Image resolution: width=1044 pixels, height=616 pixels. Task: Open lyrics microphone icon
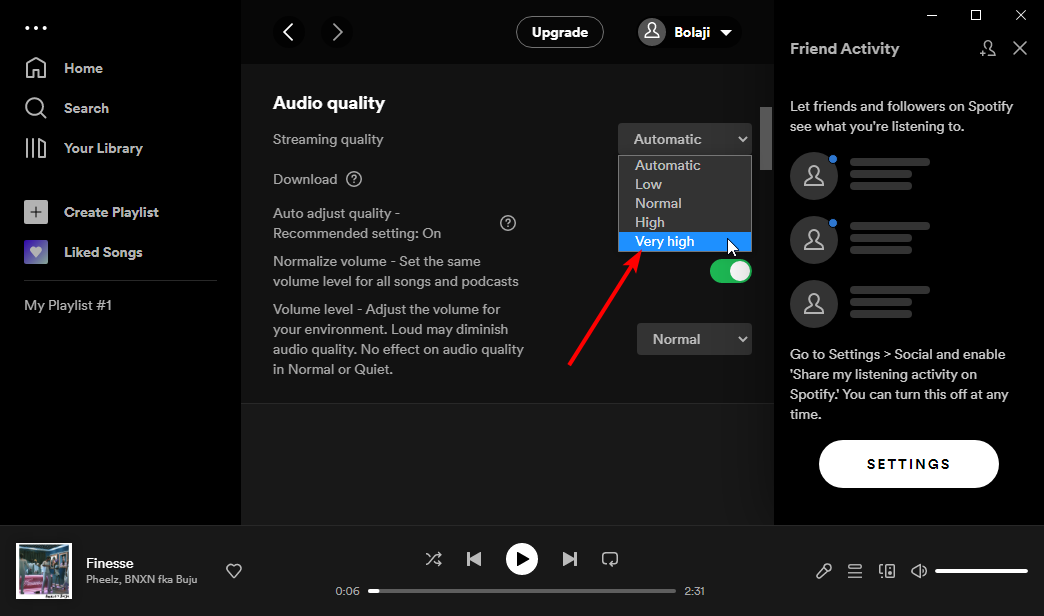(x=824, y=571)
